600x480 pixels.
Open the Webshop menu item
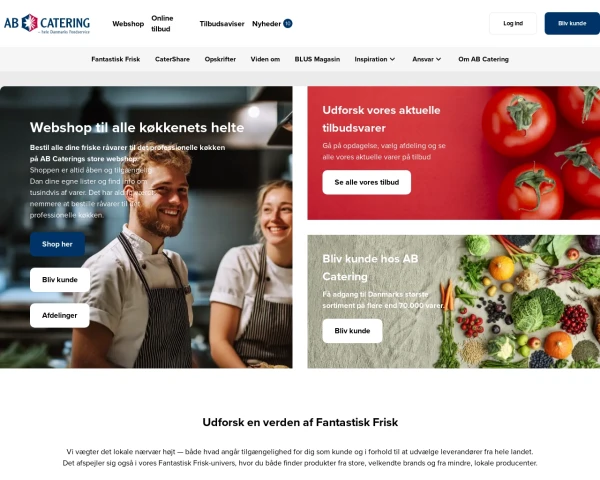(128, 24)
